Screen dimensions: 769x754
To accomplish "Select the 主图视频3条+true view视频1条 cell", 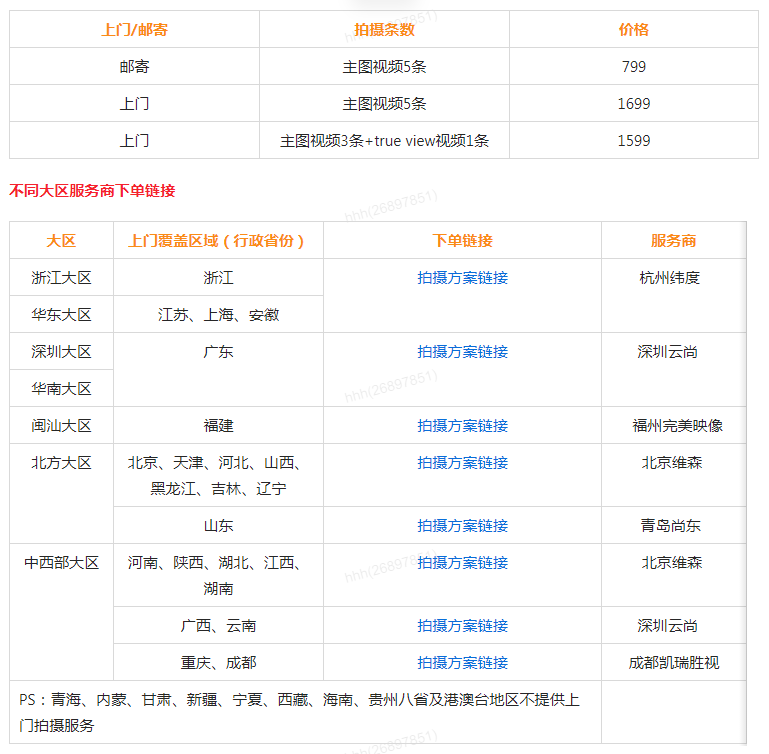I will pos(384,141).
